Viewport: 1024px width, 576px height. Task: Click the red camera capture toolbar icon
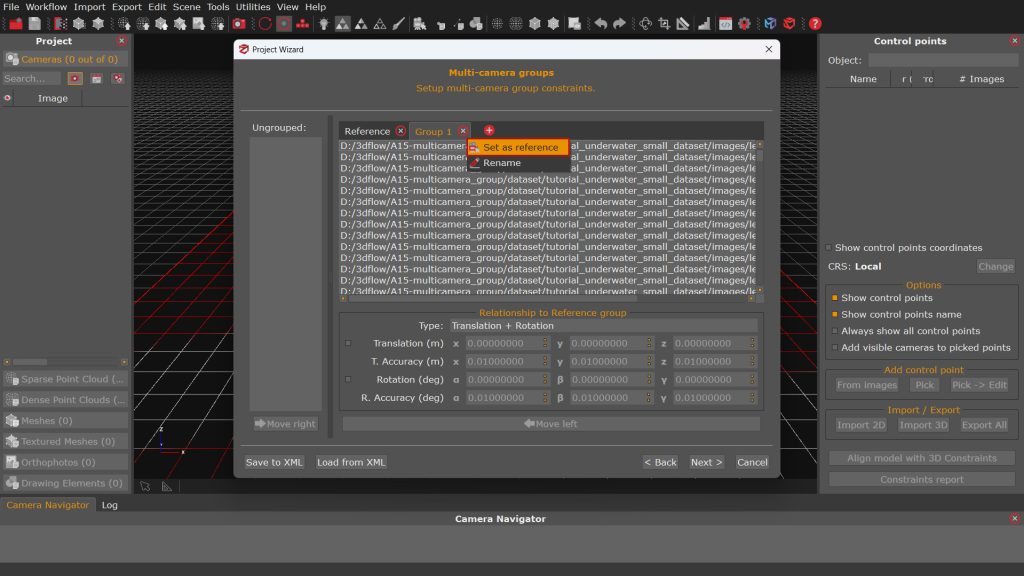pos(239,23)
